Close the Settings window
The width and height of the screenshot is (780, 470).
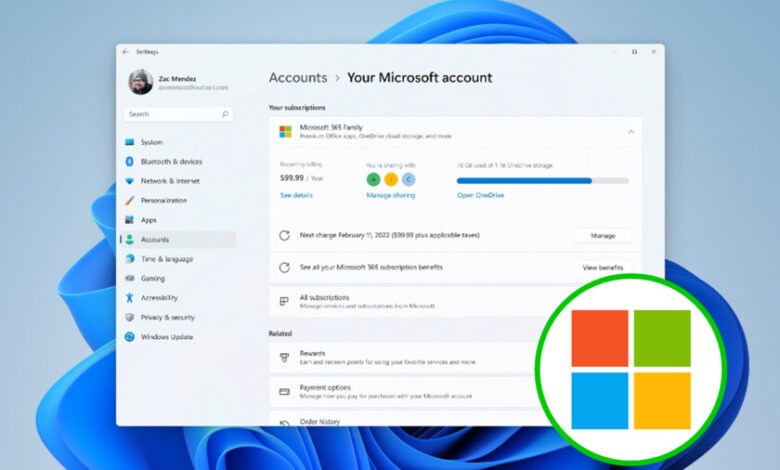coord(654,52)
